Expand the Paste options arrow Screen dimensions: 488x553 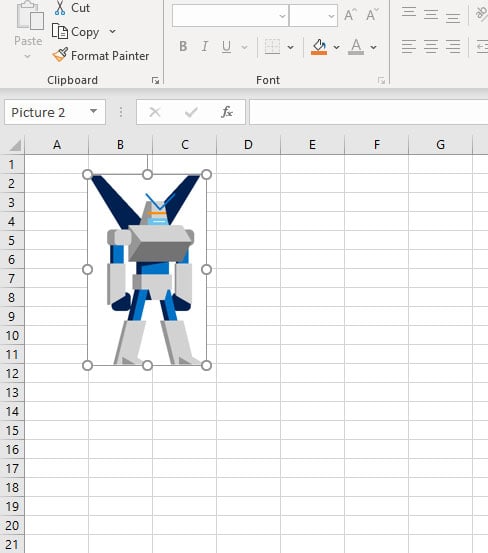(28, 56)
